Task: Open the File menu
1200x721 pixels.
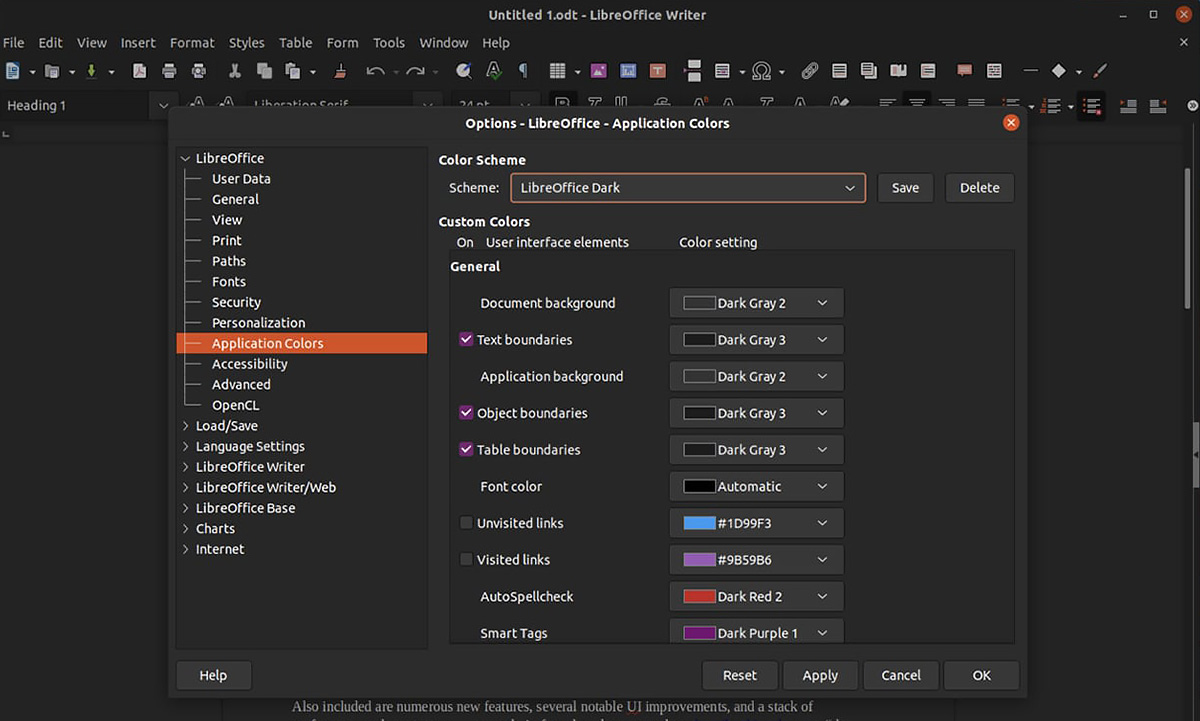Action: pos(14,43)
